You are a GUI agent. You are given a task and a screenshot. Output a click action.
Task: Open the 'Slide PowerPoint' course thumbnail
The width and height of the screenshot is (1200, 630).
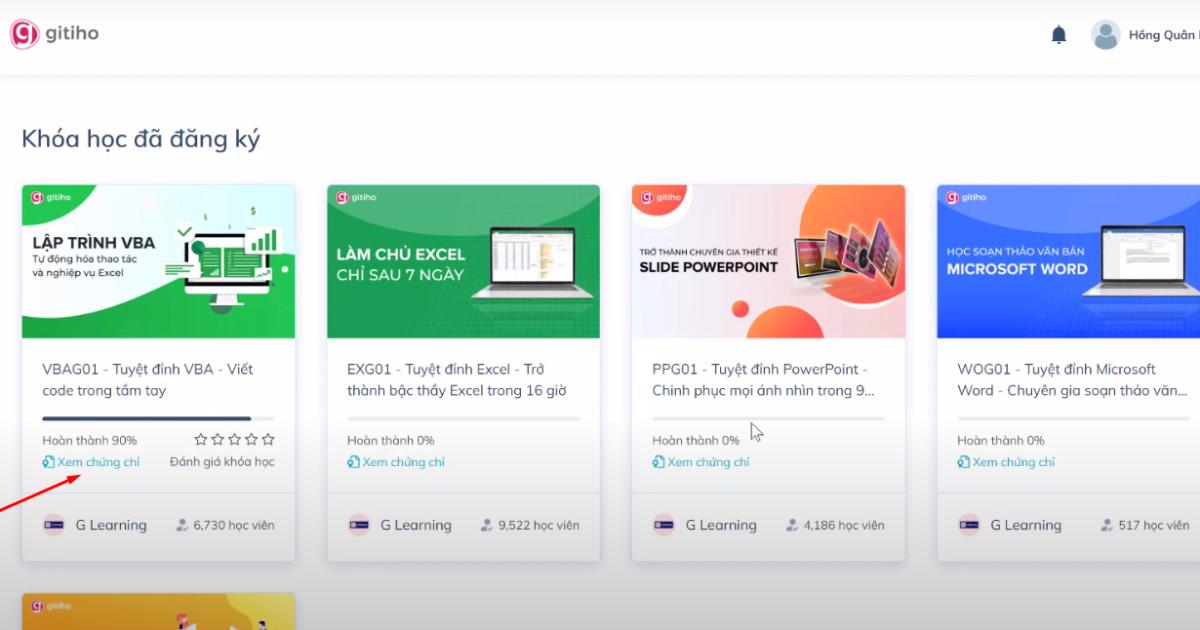[768, 261]
